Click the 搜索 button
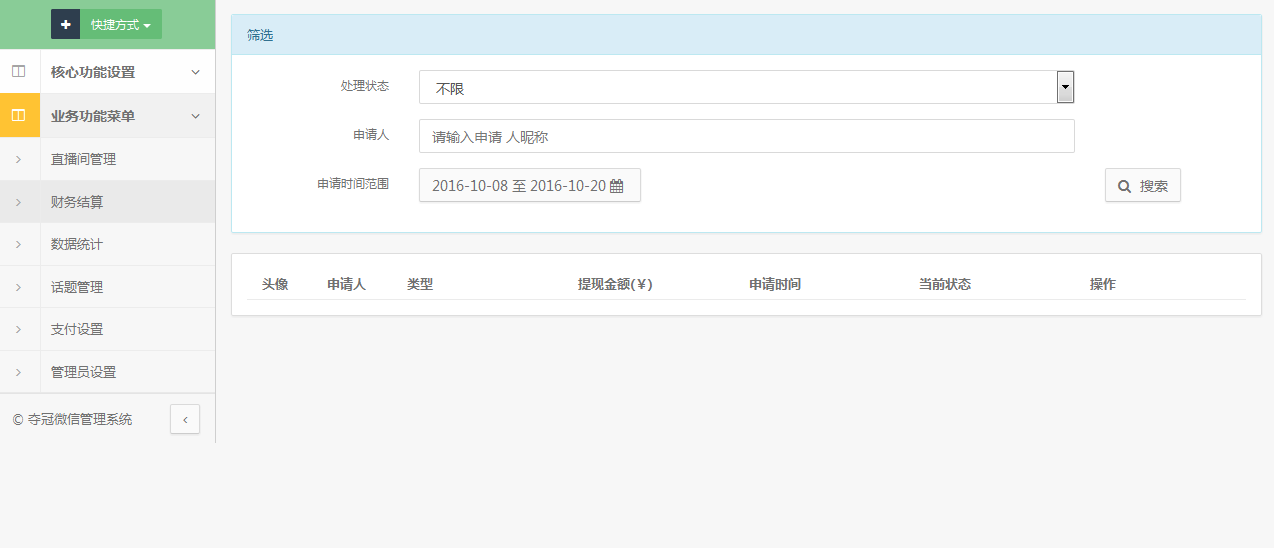 pos(1143,185)
